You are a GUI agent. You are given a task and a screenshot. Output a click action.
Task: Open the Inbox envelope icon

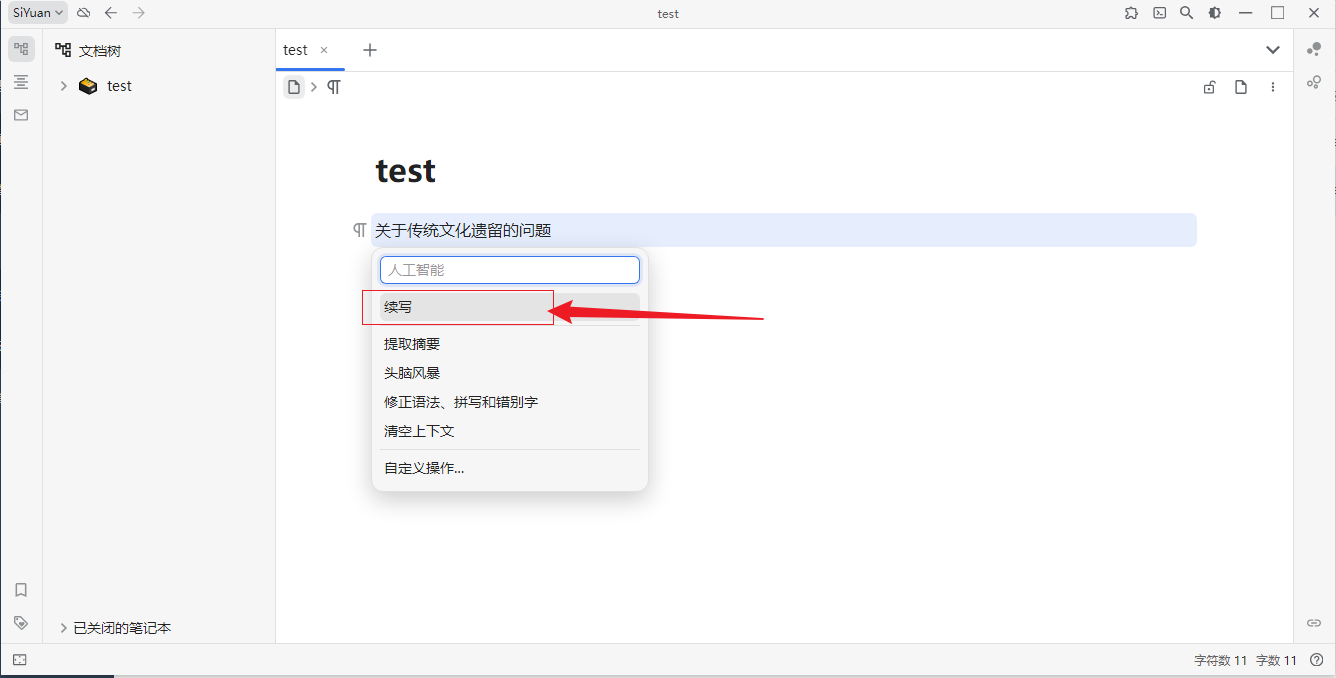point(21,115)
